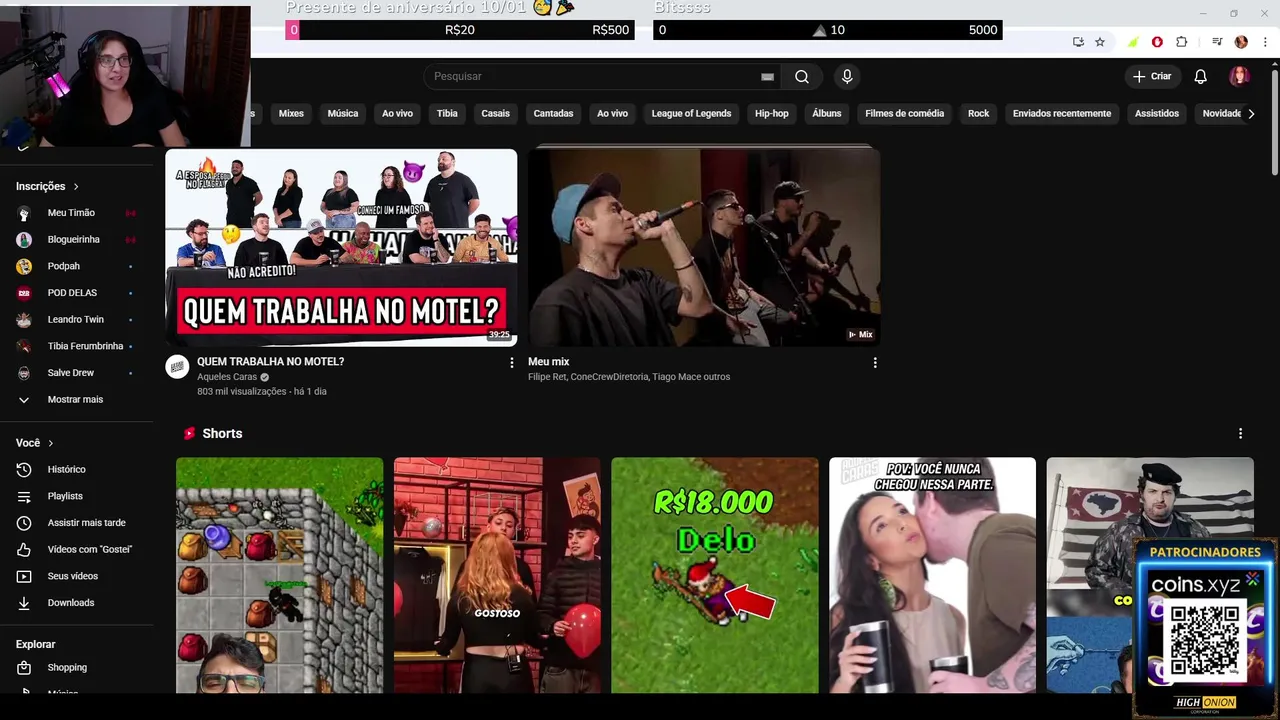Bookmark this page with the star icon
The image size is (1280, 720).
(1100, 42)
